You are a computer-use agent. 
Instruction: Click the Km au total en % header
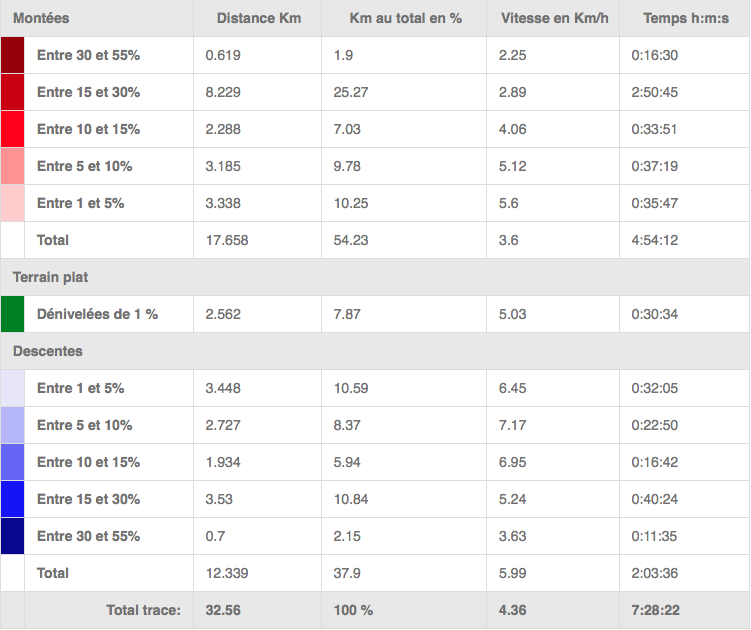click(x=405, y=19)
